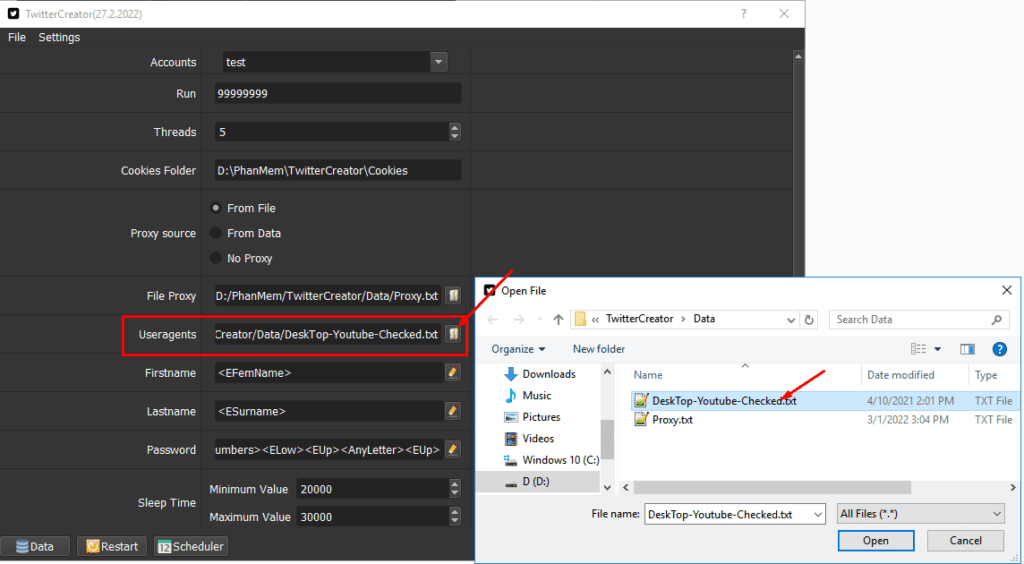Select the From Data proxy source
The image size is (1024, 564).
pos(246,233)
